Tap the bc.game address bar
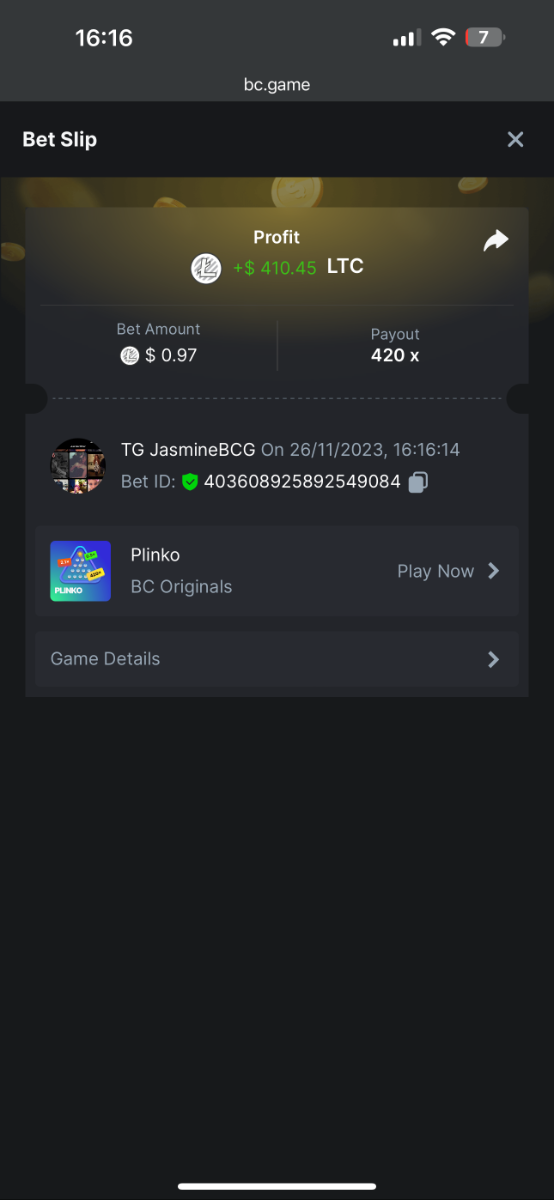This screenshot has height=1200, width=554. click(x=277, y=85)
